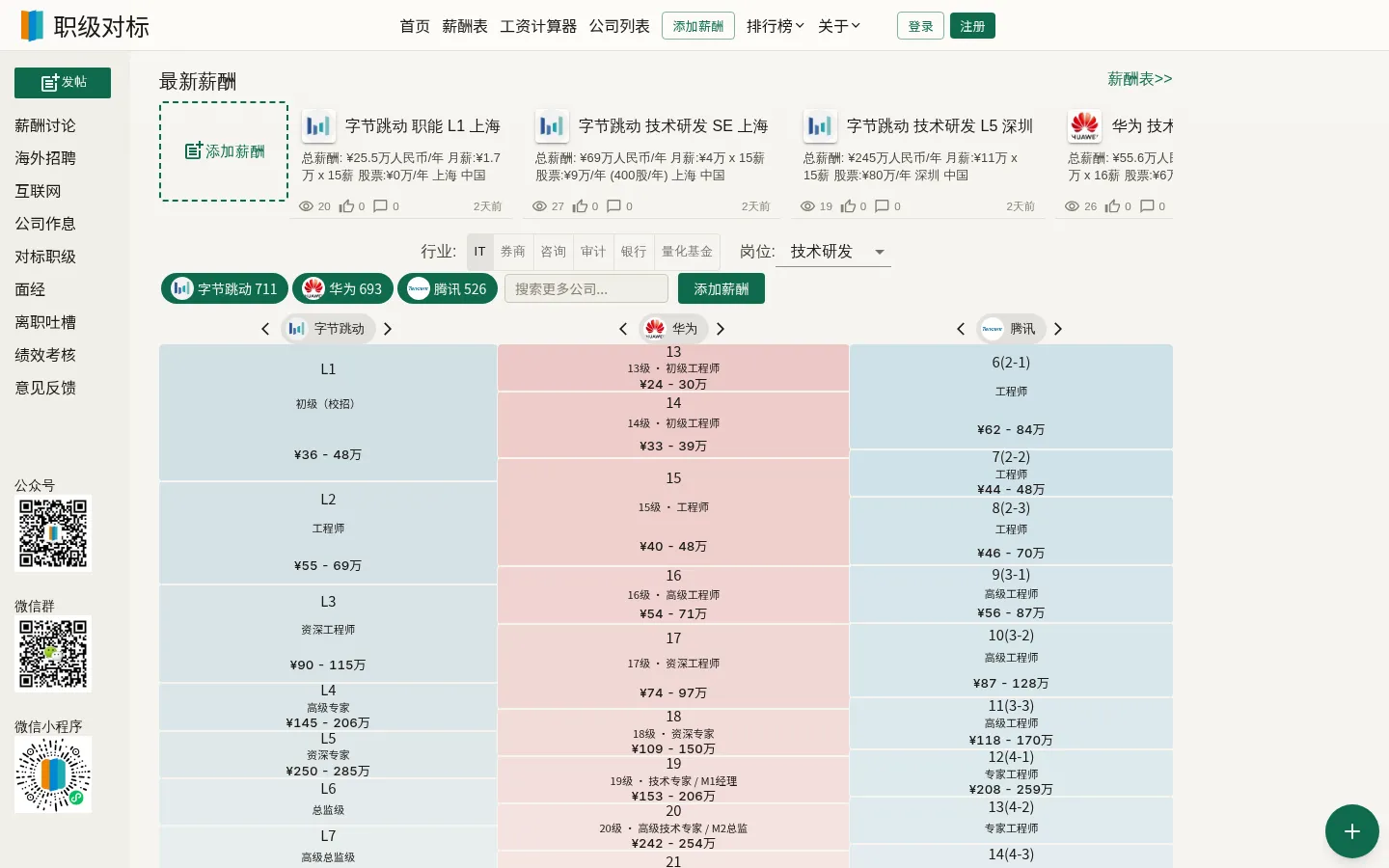1389x868 pixels.
Task: Switch 腾讯 column to next company
Action: (x=1058, y=329)
